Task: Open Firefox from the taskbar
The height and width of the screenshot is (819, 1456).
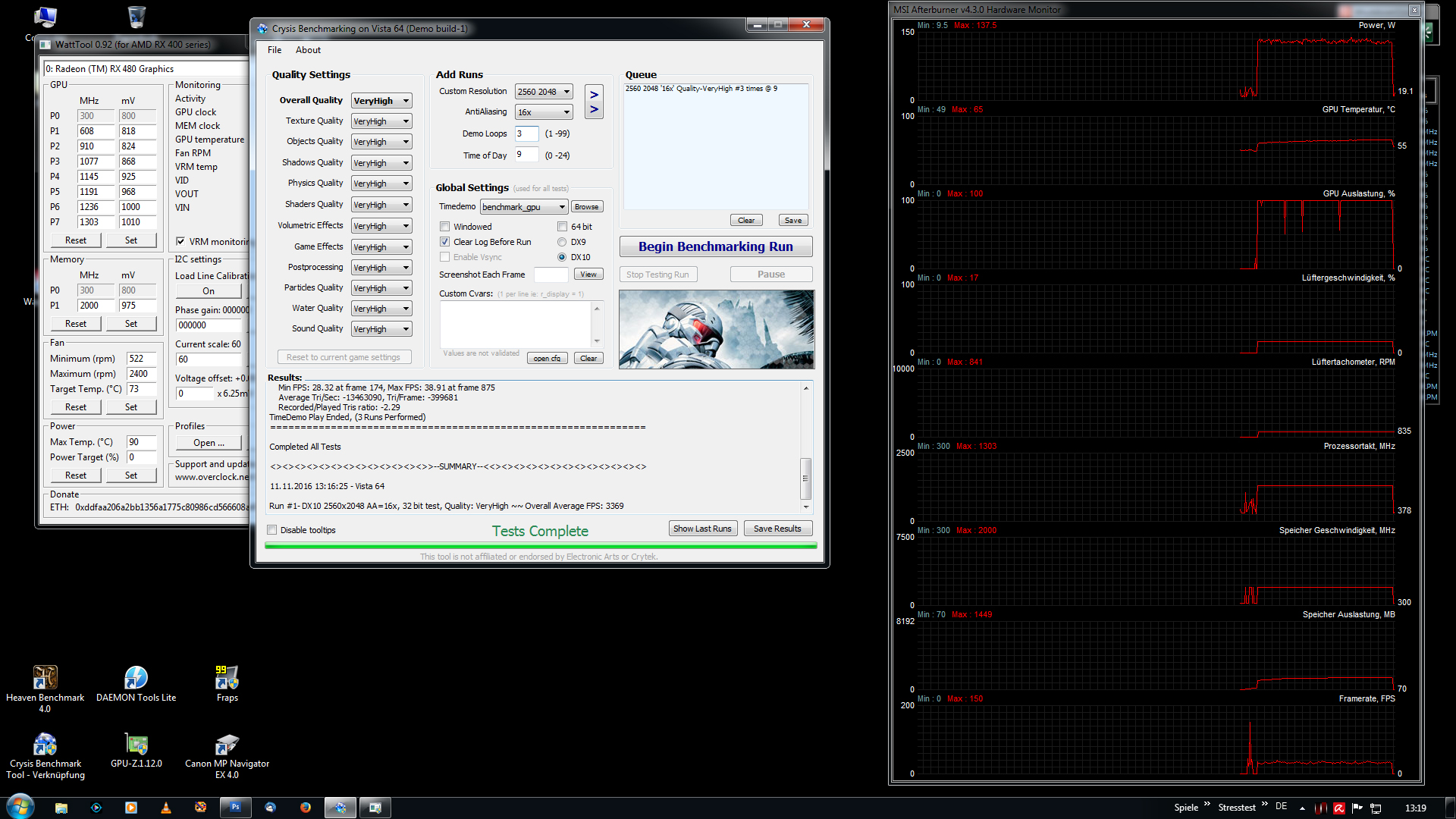Action: point(305,808)
